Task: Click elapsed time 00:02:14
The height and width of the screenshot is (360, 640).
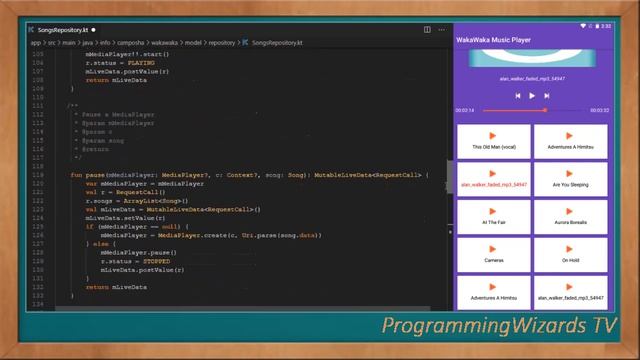Action: (465, 110)
